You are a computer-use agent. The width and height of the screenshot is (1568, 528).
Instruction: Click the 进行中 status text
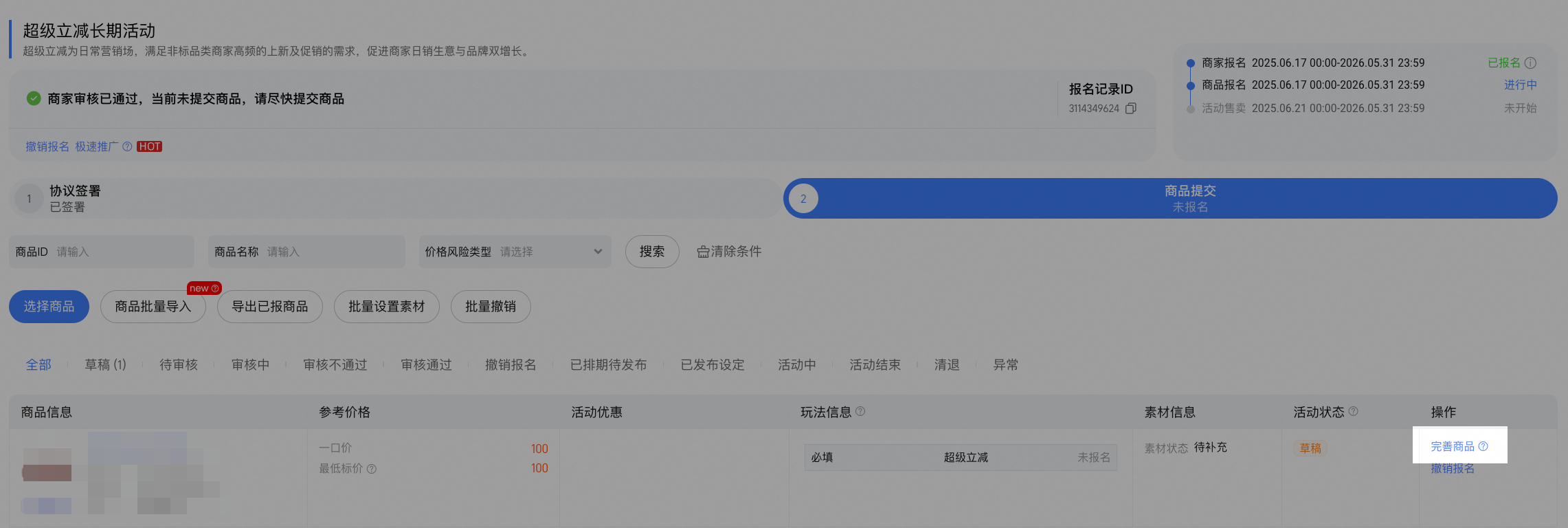[1521, 85]
